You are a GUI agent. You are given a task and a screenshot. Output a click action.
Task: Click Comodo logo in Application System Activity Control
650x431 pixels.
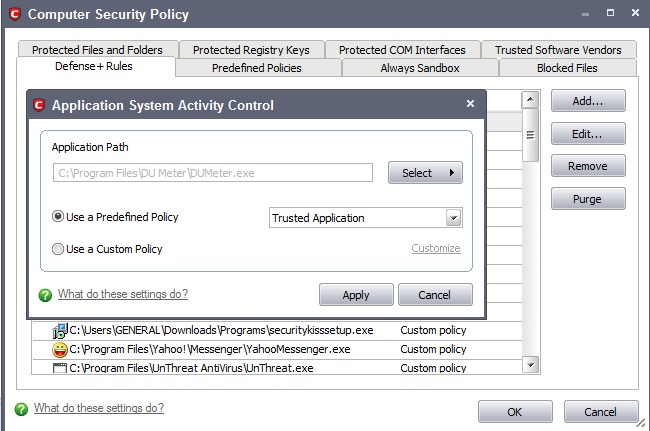point(39,105)
